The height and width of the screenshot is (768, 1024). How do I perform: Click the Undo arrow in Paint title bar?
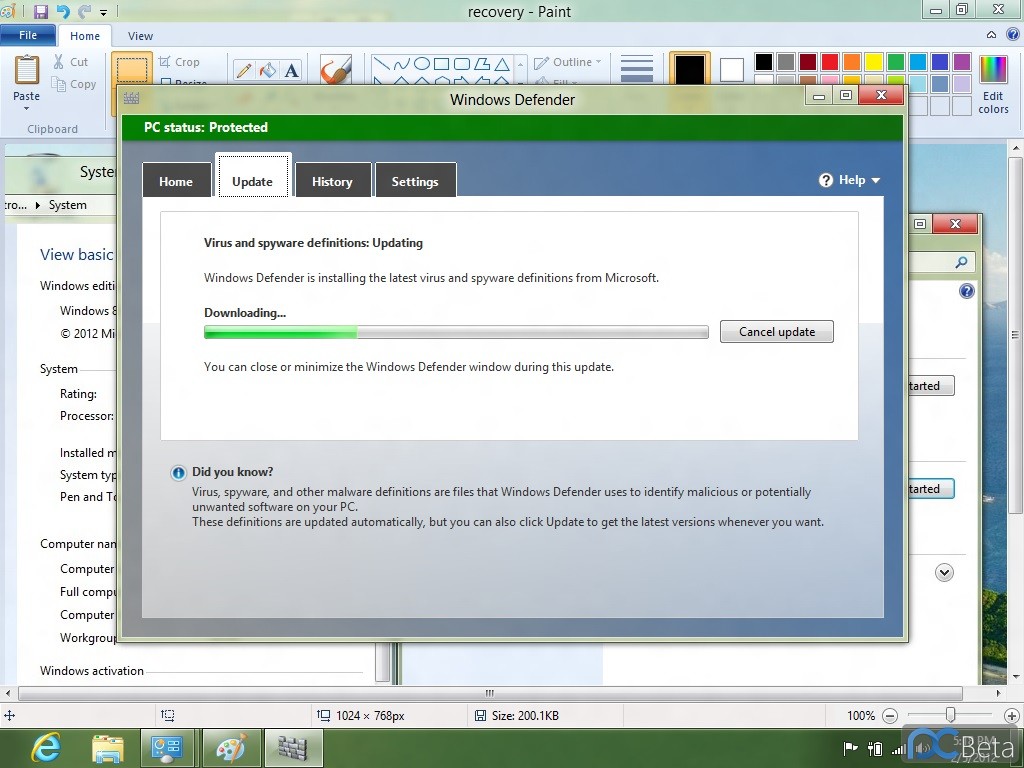pos(63,12)
